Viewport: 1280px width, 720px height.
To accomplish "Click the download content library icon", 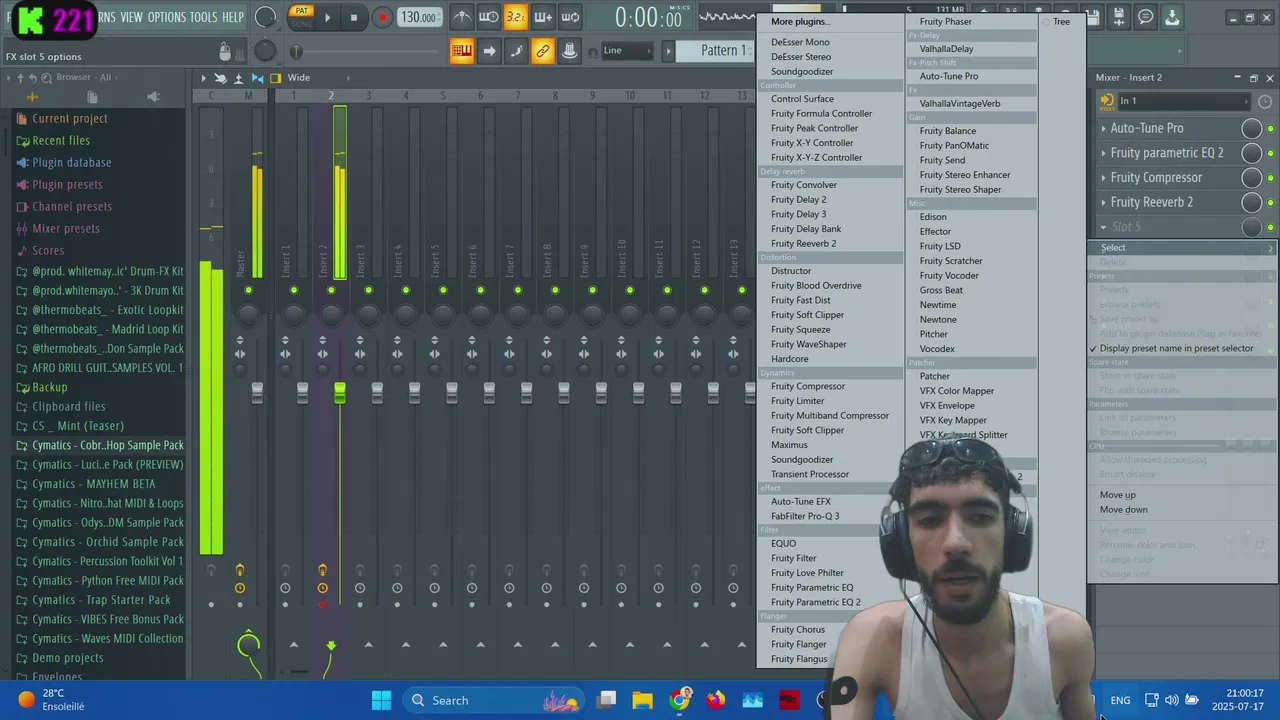I will point(1172,17).
